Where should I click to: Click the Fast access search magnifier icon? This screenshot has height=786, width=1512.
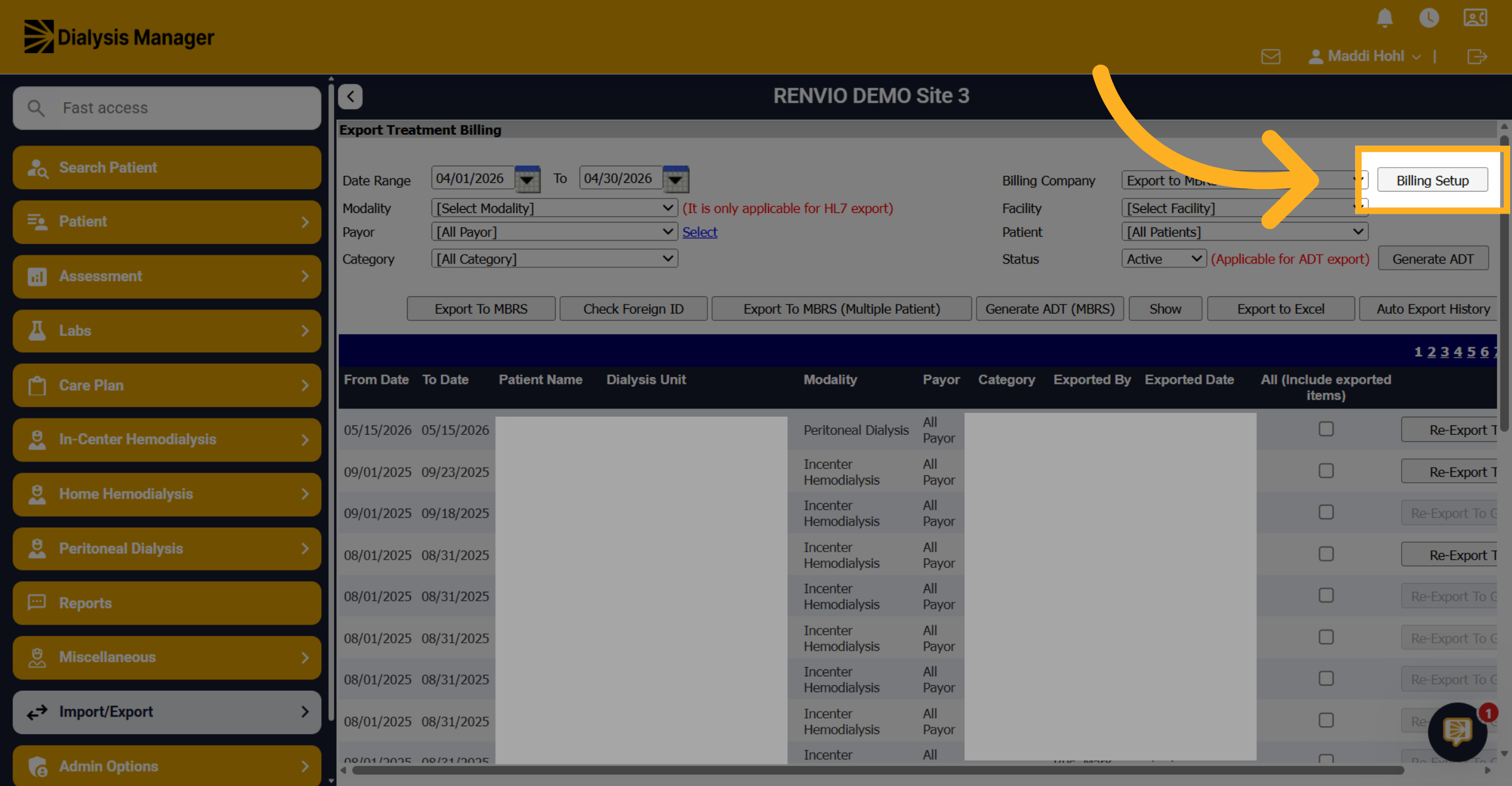[x=37, y=108]
